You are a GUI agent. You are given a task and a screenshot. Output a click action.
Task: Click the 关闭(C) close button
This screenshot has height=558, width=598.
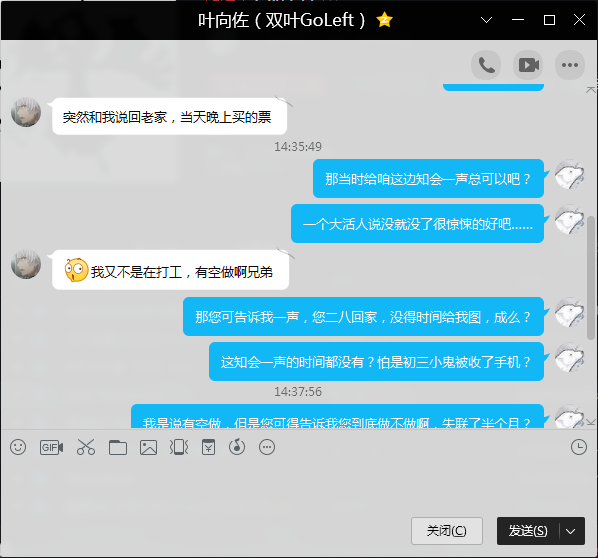pos(447,531)
